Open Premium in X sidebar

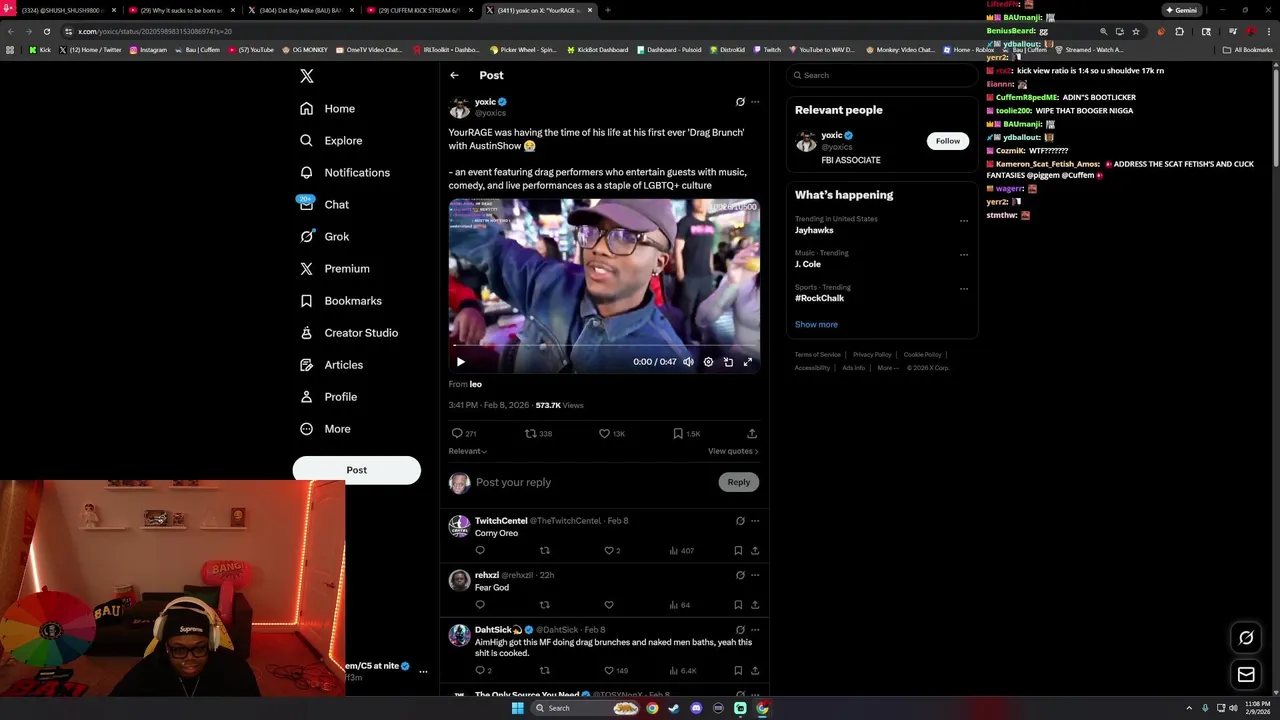(335, 269)
